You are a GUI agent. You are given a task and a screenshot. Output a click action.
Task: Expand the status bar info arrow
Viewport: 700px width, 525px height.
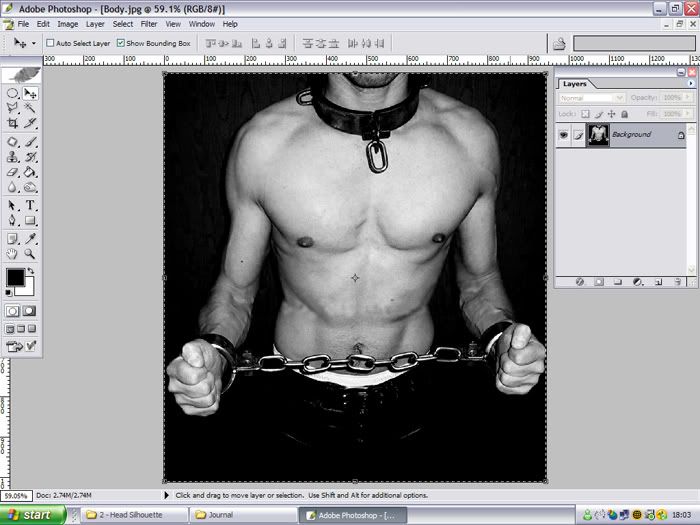(167, 495)
